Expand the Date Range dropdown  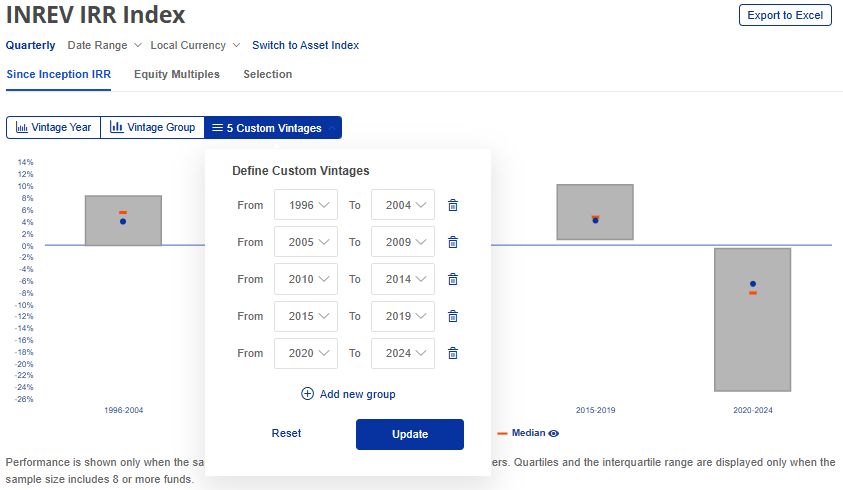coord(104,45)
